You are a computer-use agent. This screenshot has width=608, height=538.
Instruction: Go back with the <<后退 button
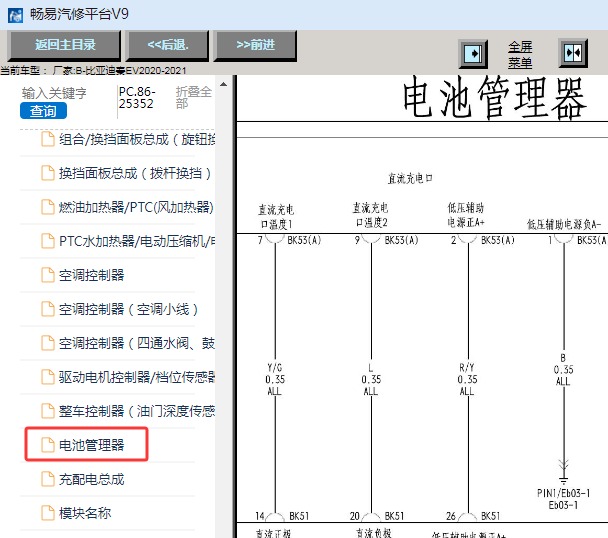click(168, 45)
